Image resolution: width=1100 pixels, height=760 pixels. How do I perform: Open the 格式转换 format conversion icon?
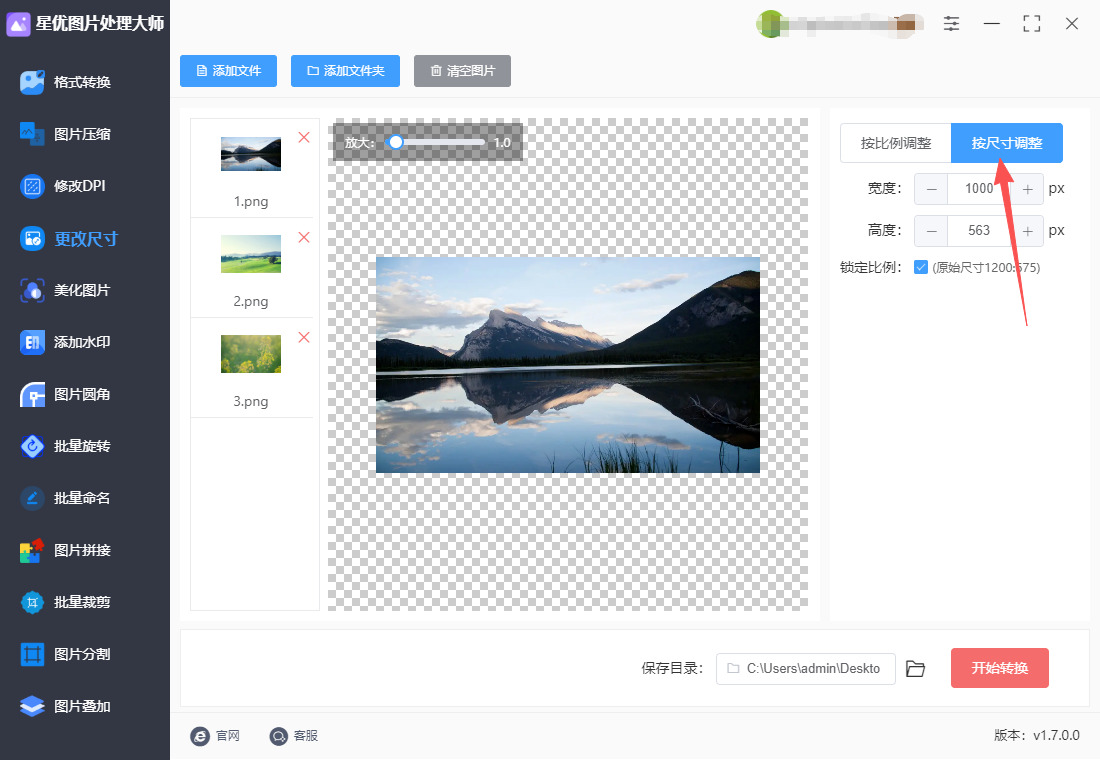32,82
